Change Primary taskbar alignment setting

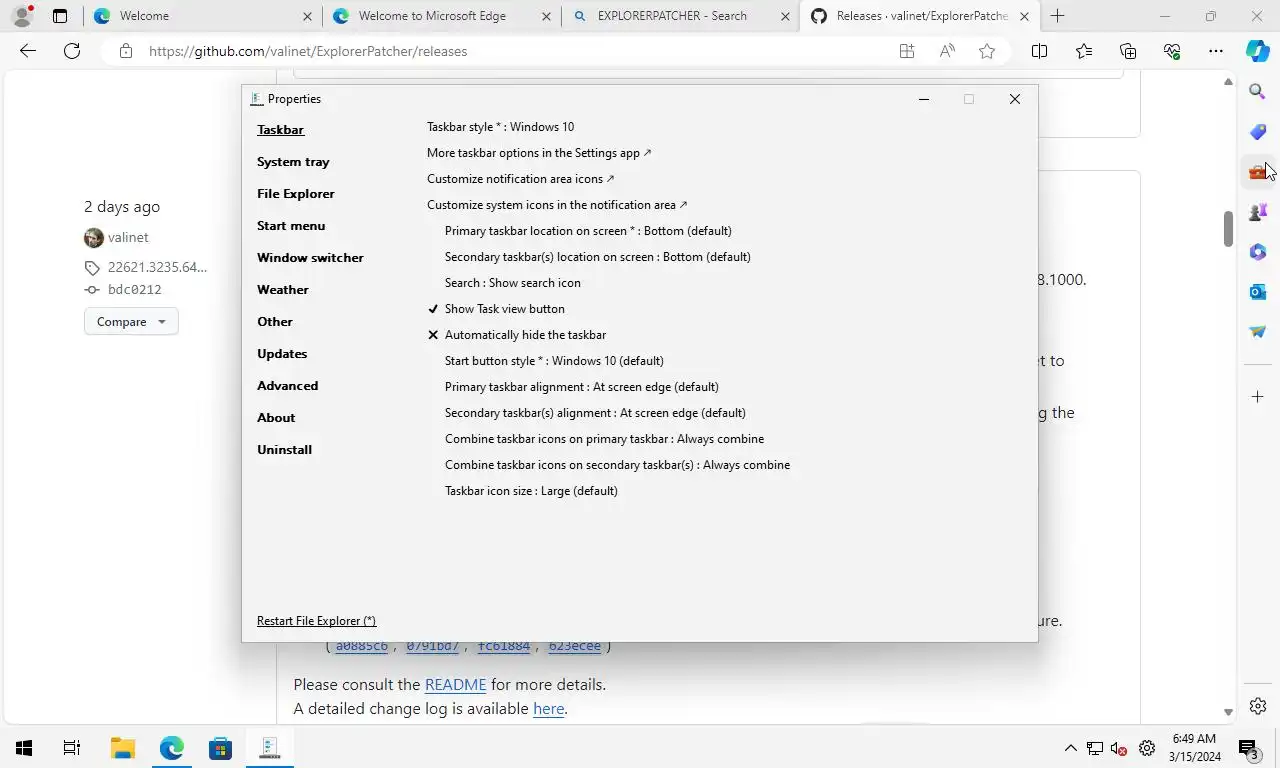coord(582,387)
